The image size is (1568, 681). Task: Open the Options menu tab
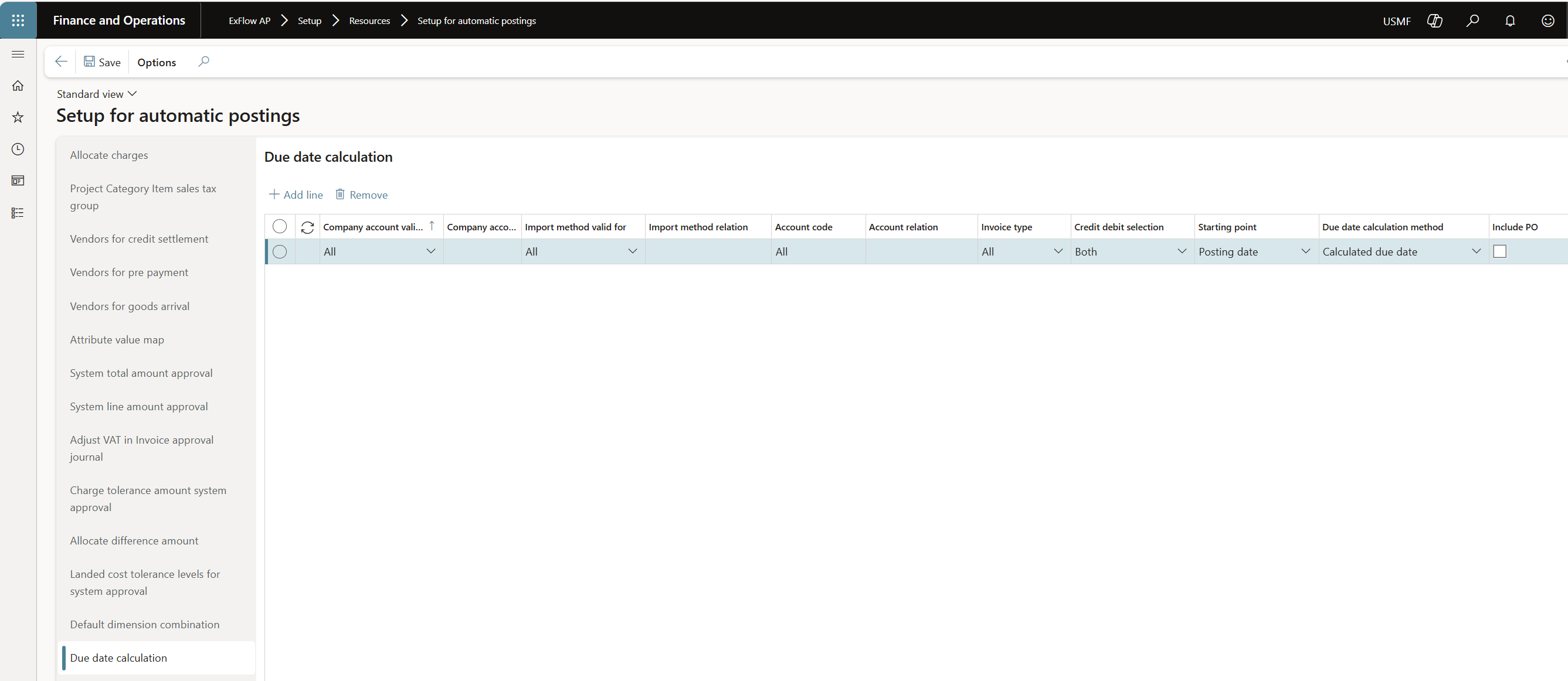[x=157, y=62]
